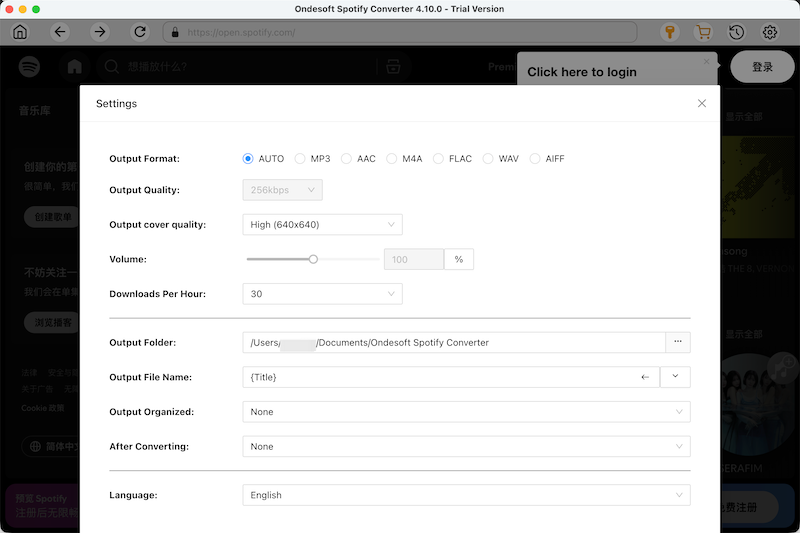
Task: Click the backspace arrow in Output File Name
Action: pos(645,377)
